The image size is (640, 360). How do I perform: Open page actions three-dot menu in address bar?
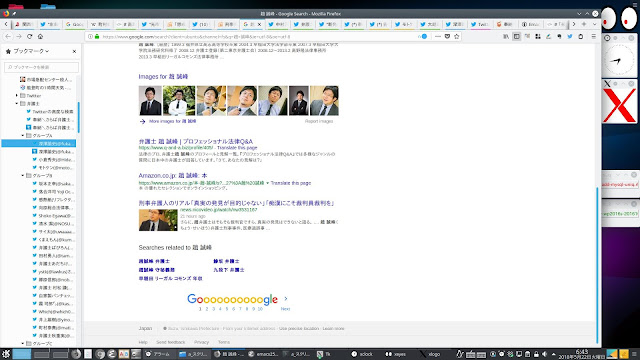point(438,36)
